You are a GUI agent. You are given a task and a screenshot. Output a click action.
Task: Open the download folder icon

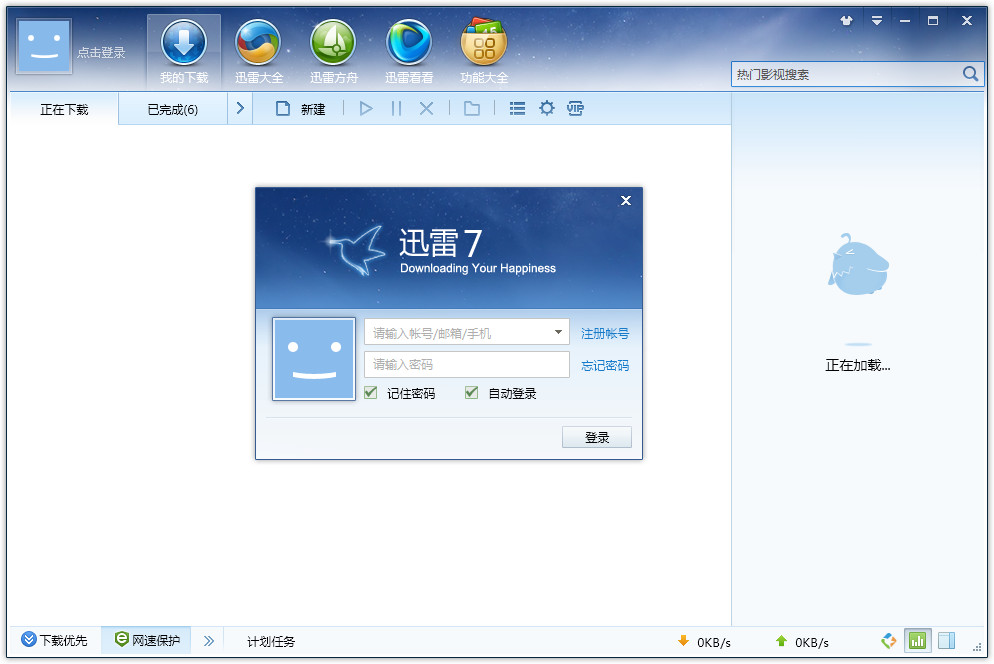coord(472,108)
